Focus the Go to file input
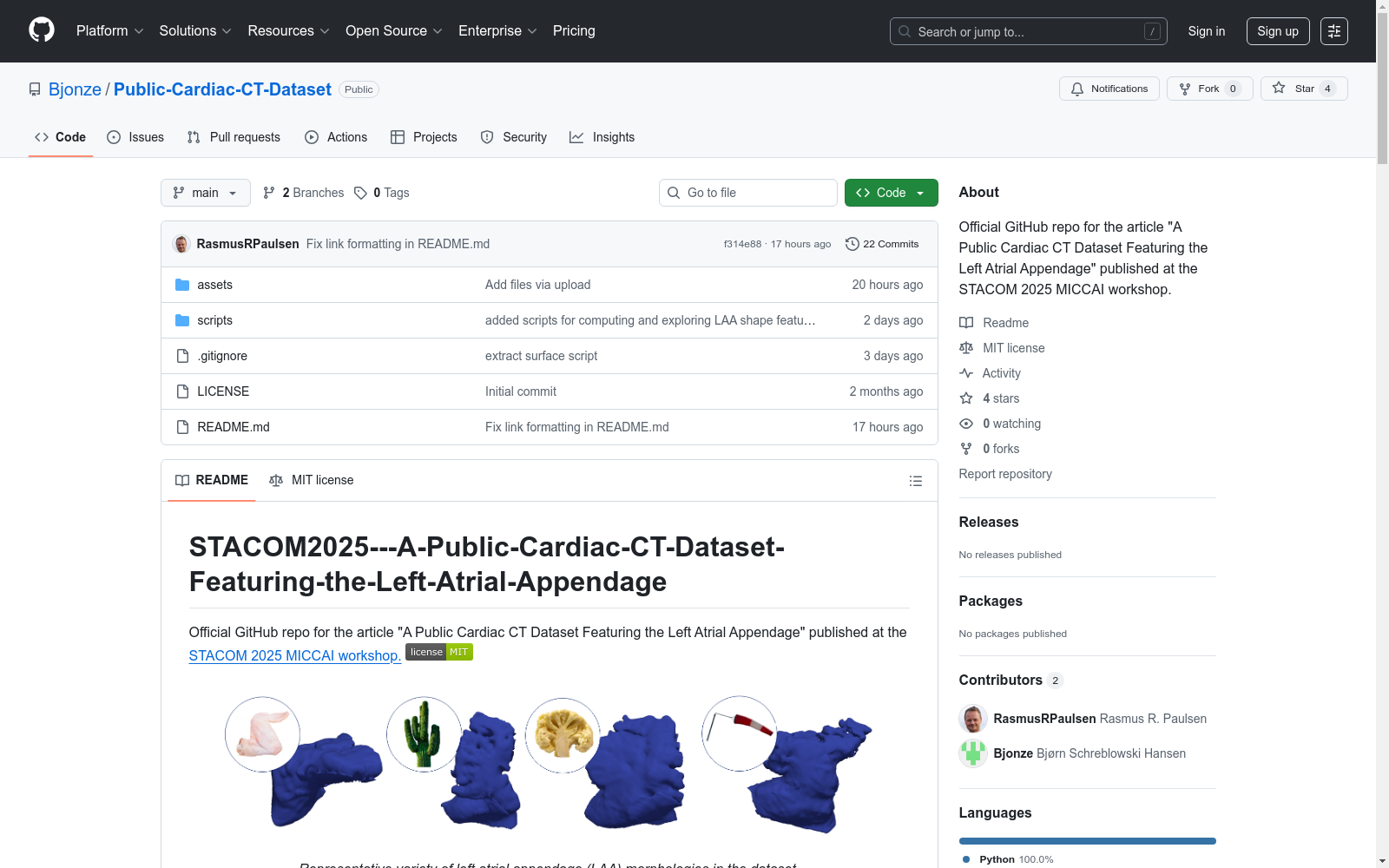The width and height of the screenshot is (1389, 868). [748, 193]
